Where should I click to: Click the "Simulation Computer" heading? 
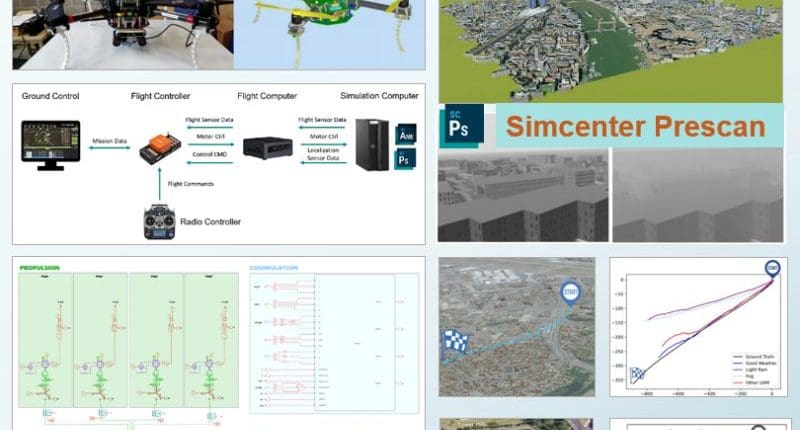[379, 96]
